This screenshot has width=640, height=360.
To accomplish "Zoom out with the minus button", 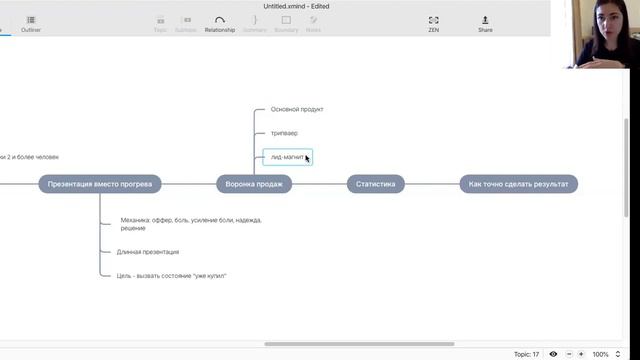I will point(569,354).
